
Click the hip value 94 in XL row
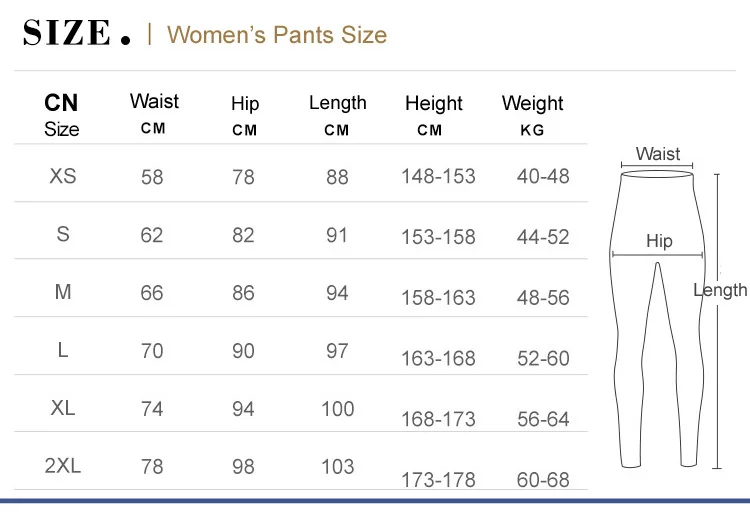tap(243, 409)
